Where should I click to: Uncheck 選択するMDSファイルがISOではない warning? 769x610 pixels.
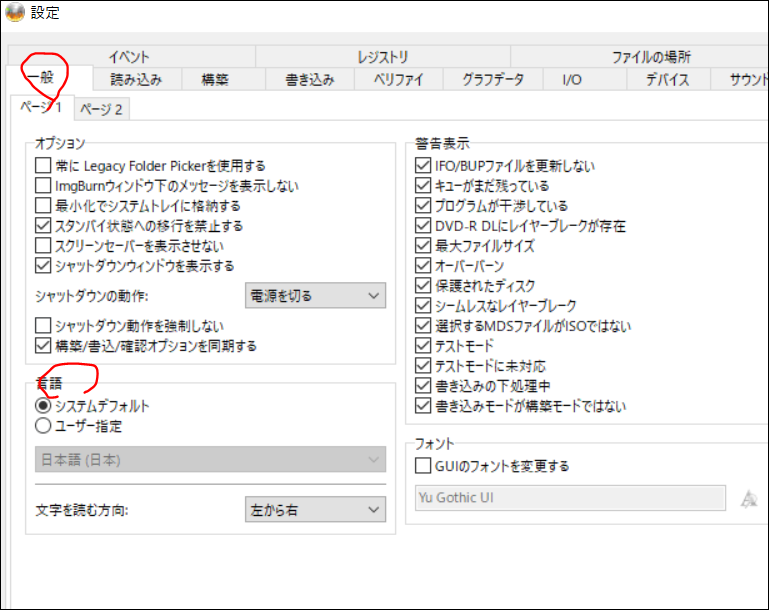coord(423,326)
